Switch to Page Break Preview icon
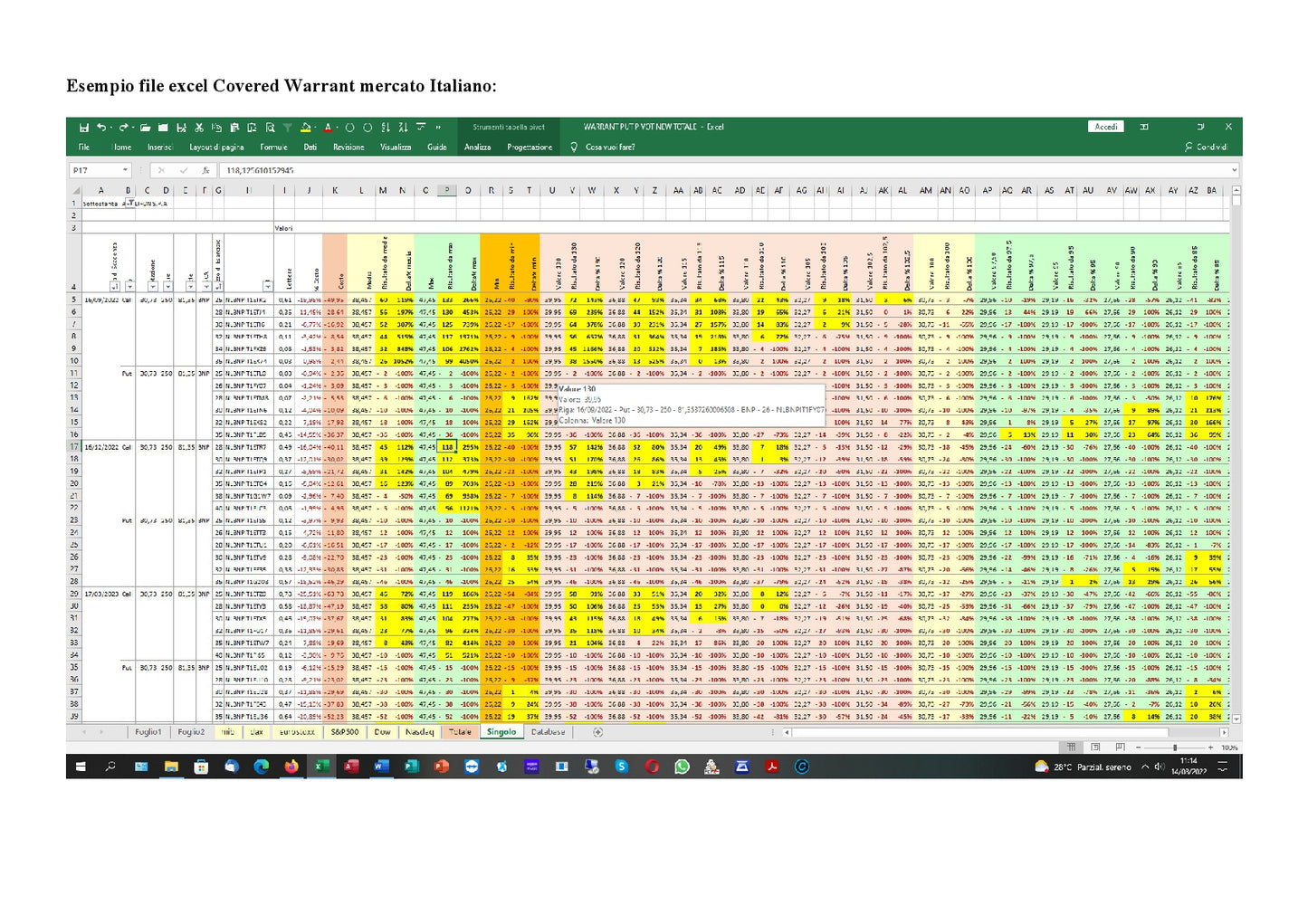The width and height of the screenshot is (1308, 924). tap(1120, 747)
